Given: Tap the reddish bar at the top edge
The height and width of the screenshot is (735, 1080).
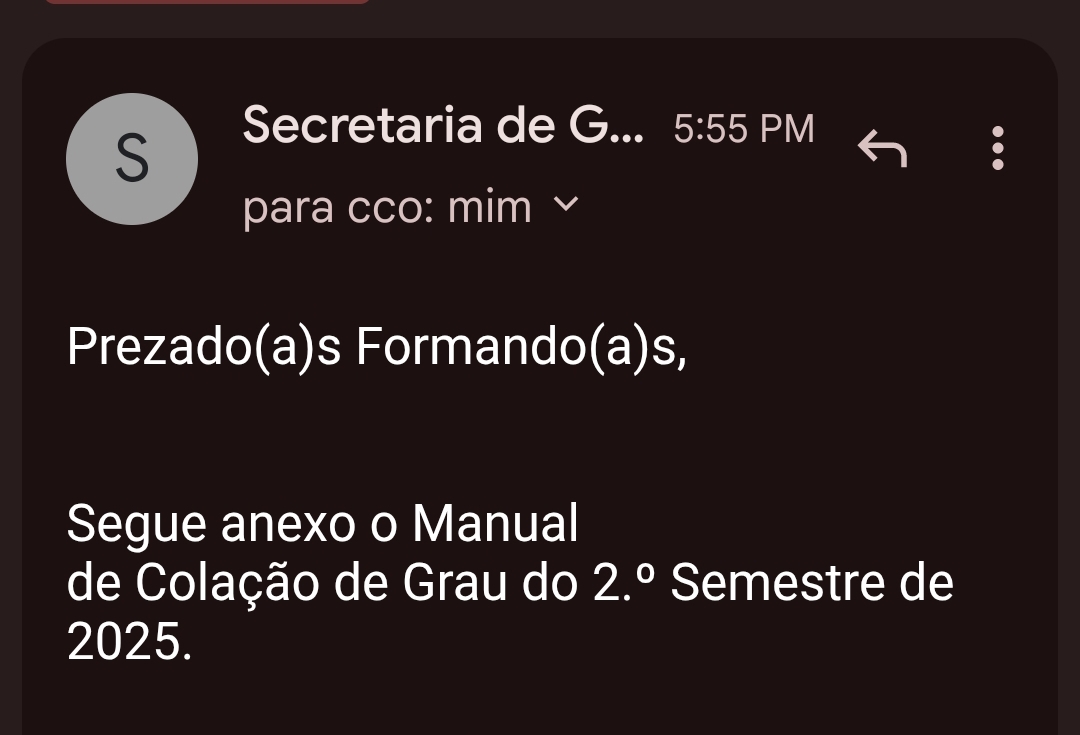Looking at the screenshot, I should point(207,2).
